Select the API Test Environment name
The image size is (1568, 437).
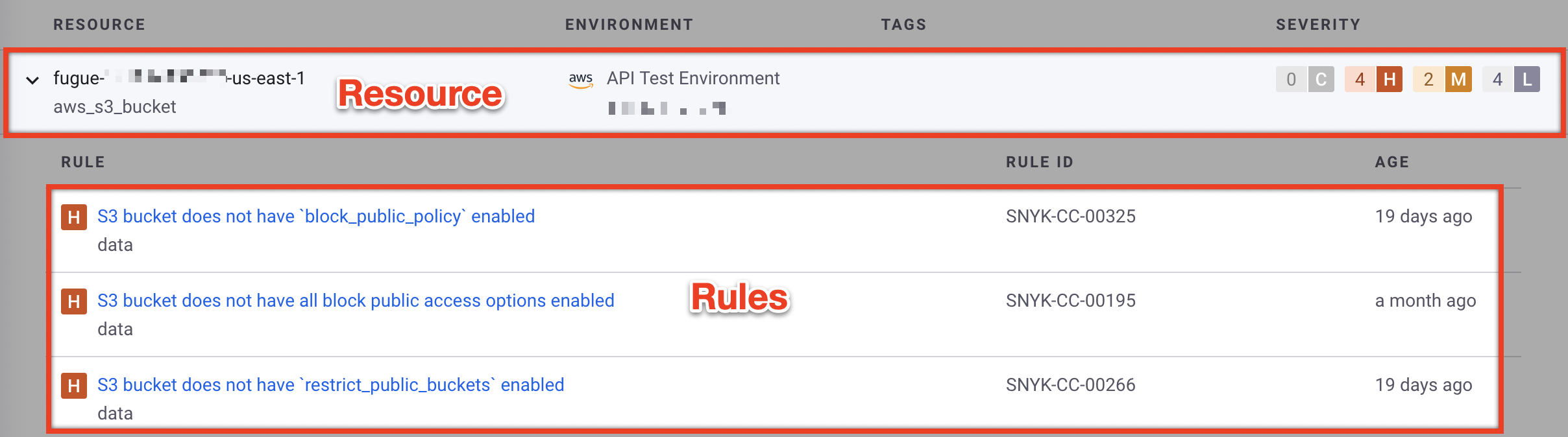tap(692, 78)
